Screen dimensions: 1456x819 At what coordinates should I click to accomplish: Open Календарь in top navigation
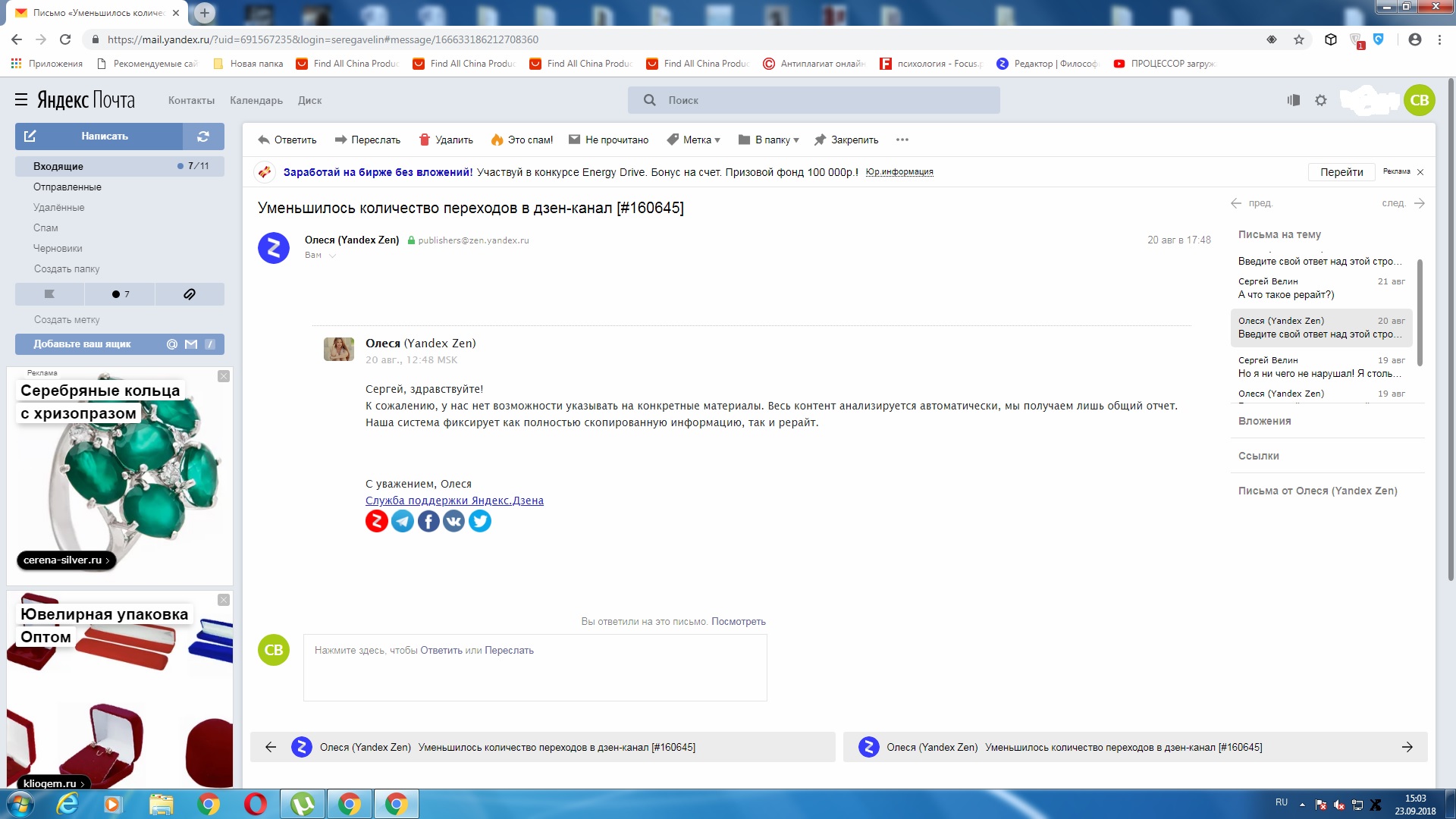(x=256, y=100)
